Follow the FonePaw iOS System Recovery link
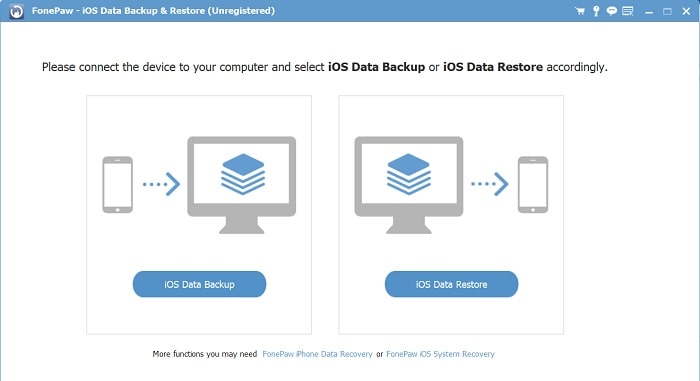 (440, 354)
